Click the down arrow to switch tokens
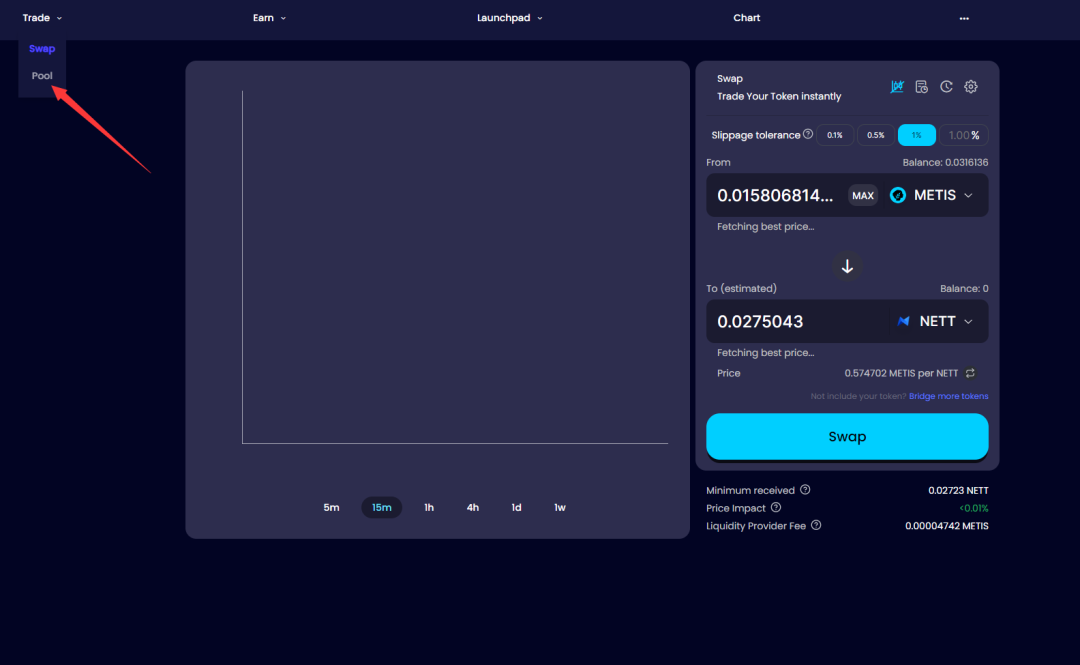The width and height of the screenshot is (1080, 665). pyautogui.click(x=847, y=267)
